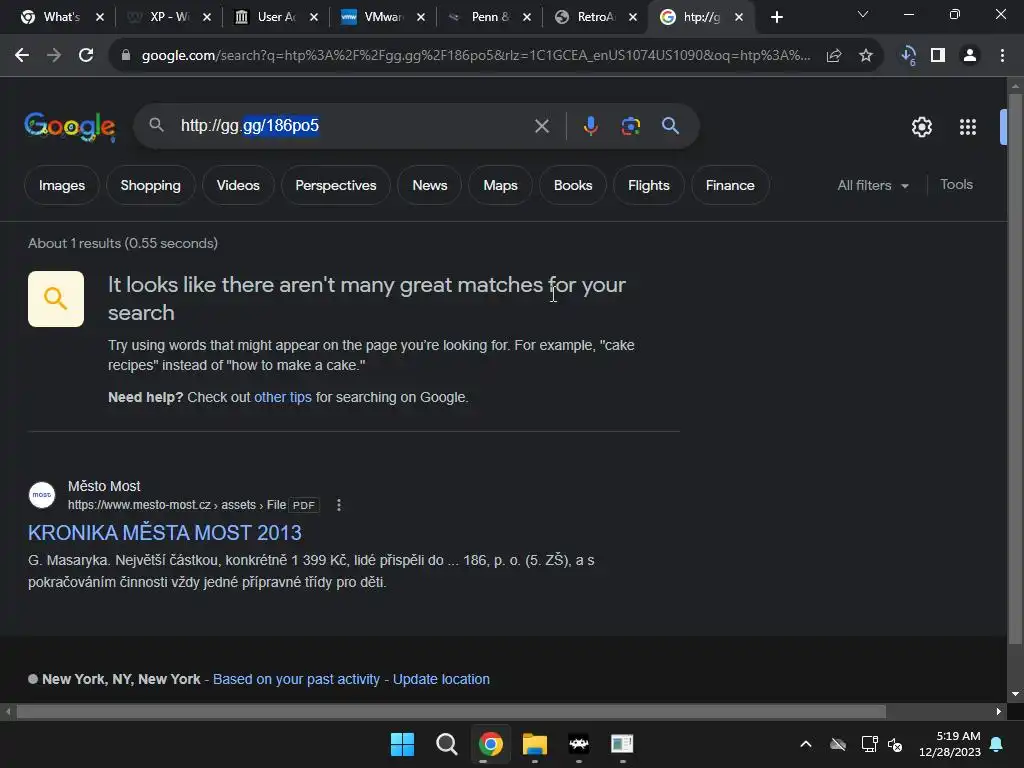Open the network and volume tray icons
1024x768 pixels.
(882, 744)
